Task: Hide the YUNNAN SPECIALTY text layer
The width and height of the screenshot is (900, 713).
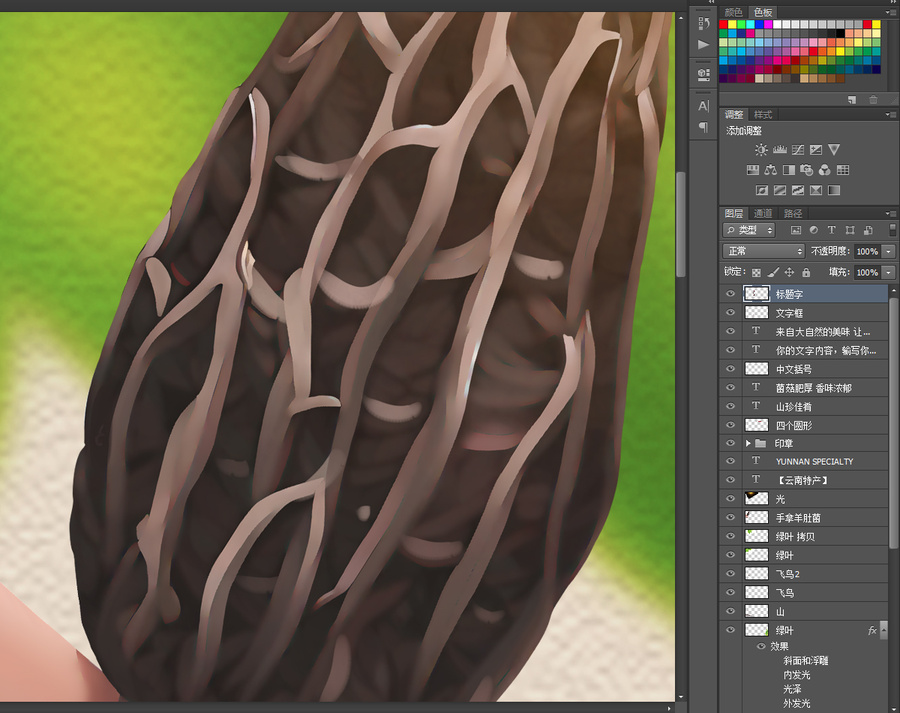Action: tap(730, 461)
